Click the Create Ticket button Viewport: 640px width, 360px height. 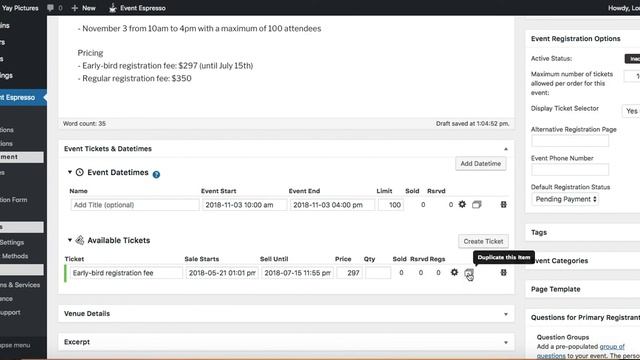pos(483,241)
